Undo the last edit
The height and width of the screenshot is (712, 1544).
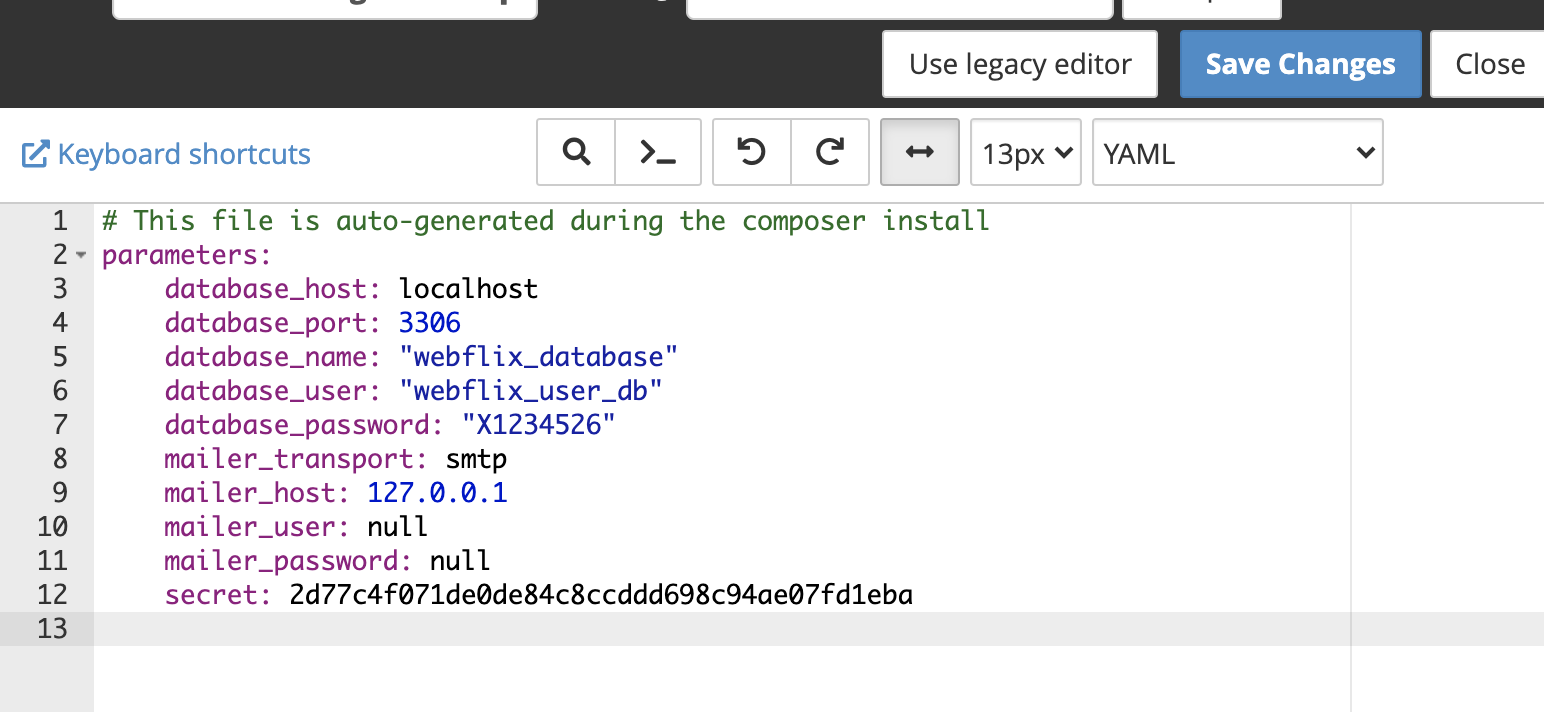[x=751, y=152]
